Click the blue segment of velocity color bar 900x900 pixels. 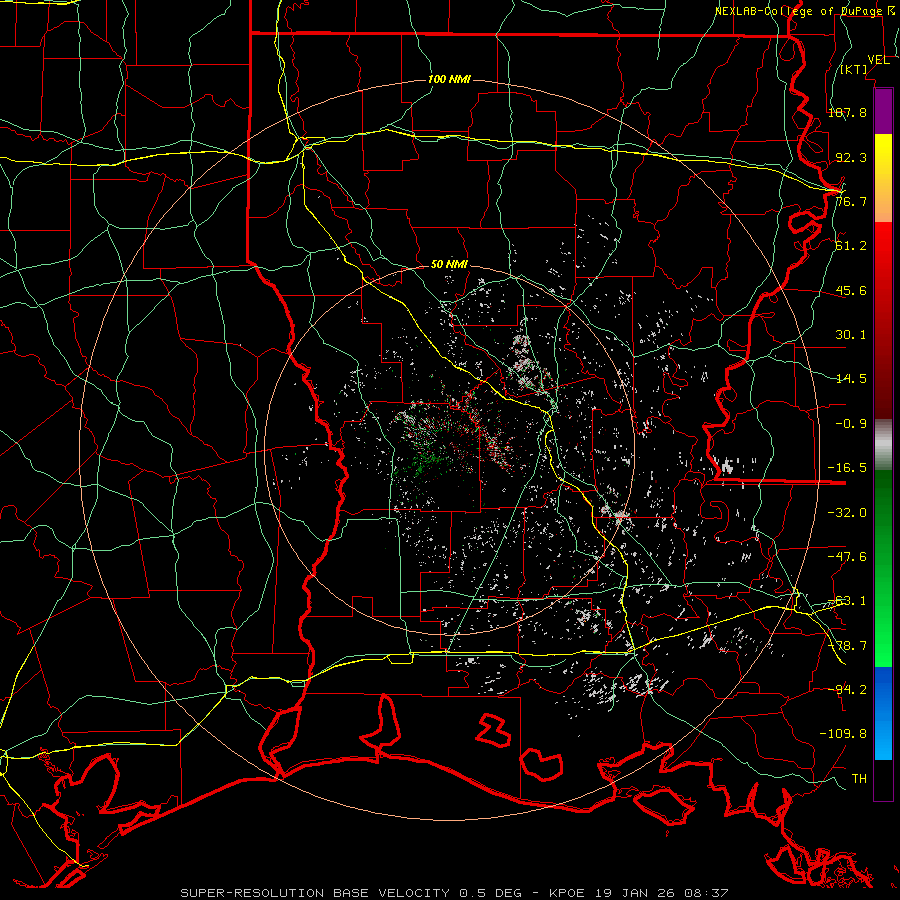coord(883,713)
